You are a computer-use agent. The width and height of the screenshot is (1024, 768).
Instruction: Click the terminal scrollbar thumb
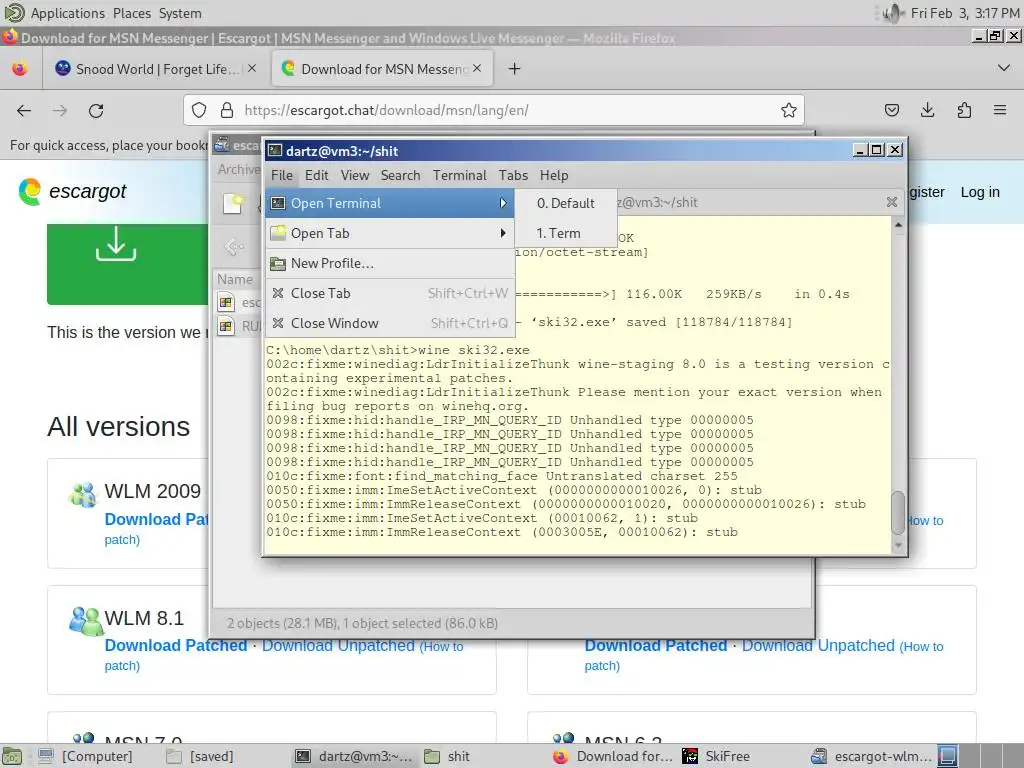899,513
